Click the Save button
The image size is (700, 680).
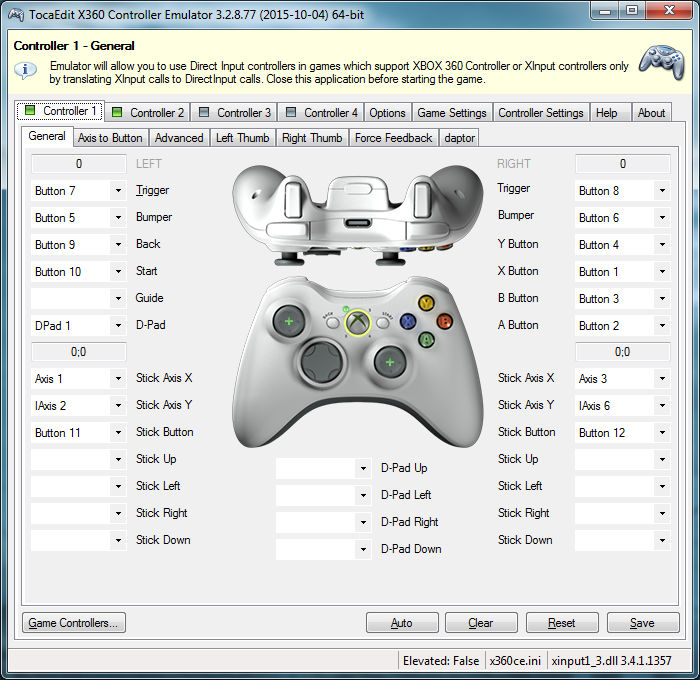click(642, 622)
